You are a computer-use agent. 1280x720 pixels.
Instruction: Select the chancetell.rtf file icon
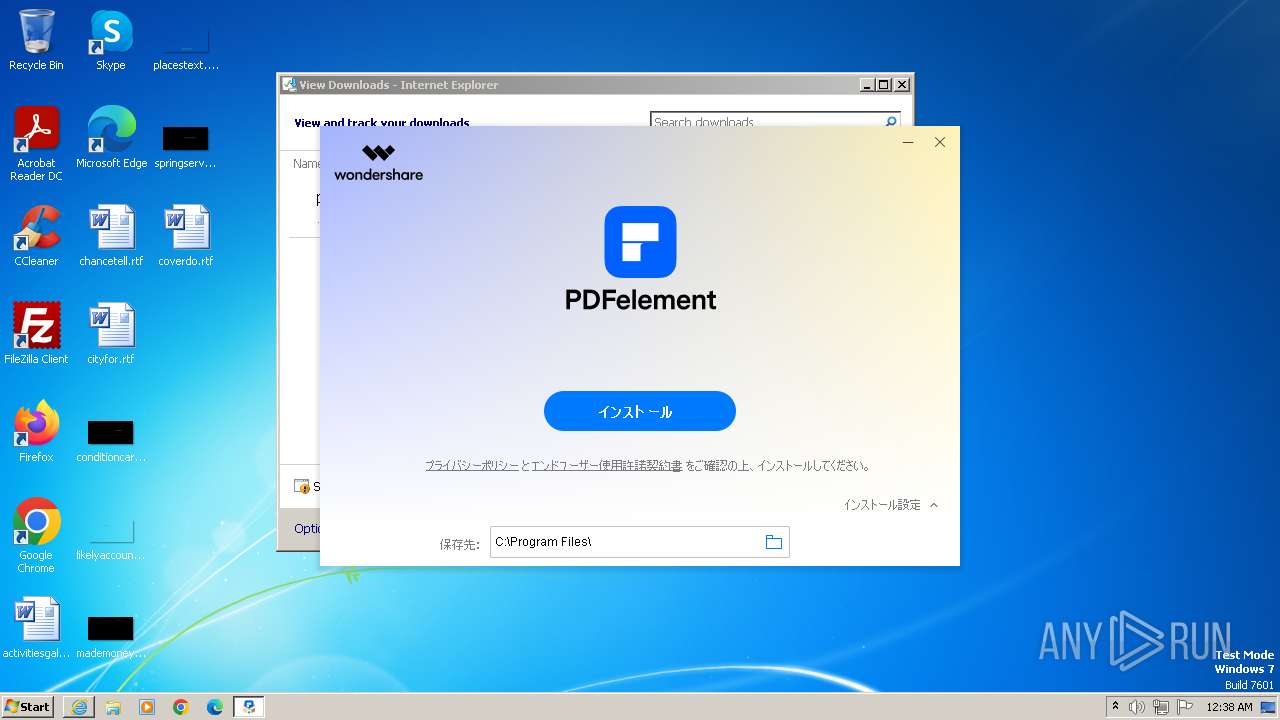coord(111,236)
